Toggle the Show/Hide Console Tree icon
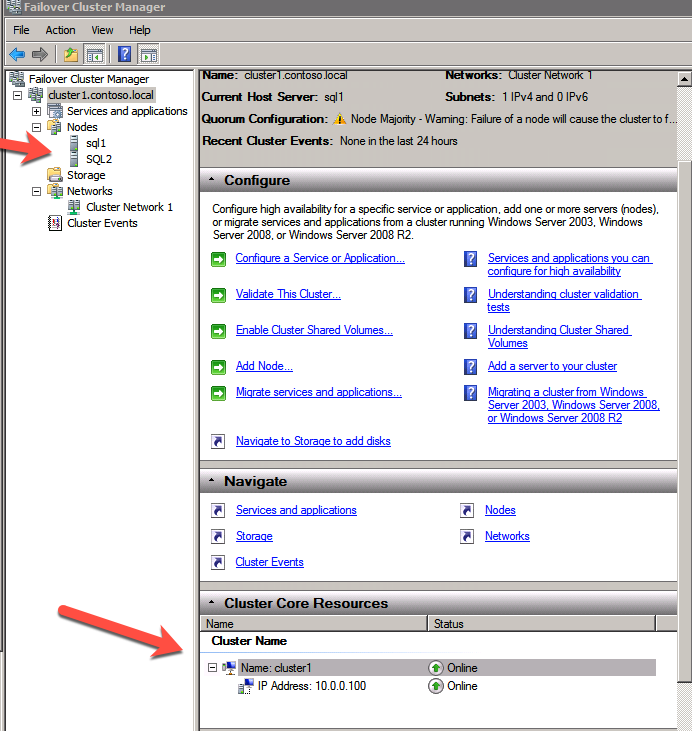Viewport: 692px width, 731px height. (x=95, y=54)
